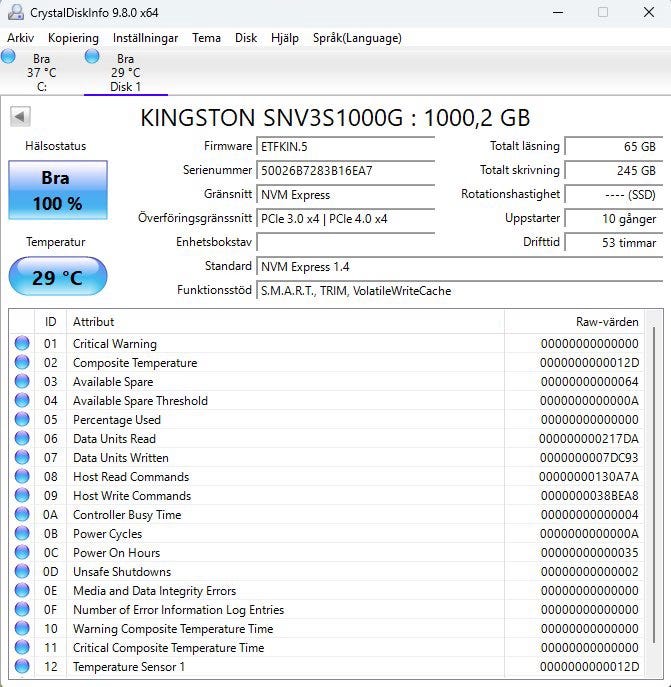Click the back arrow disk navigation button
Viewport: 671px width, 687px height.
pos(20,117)
